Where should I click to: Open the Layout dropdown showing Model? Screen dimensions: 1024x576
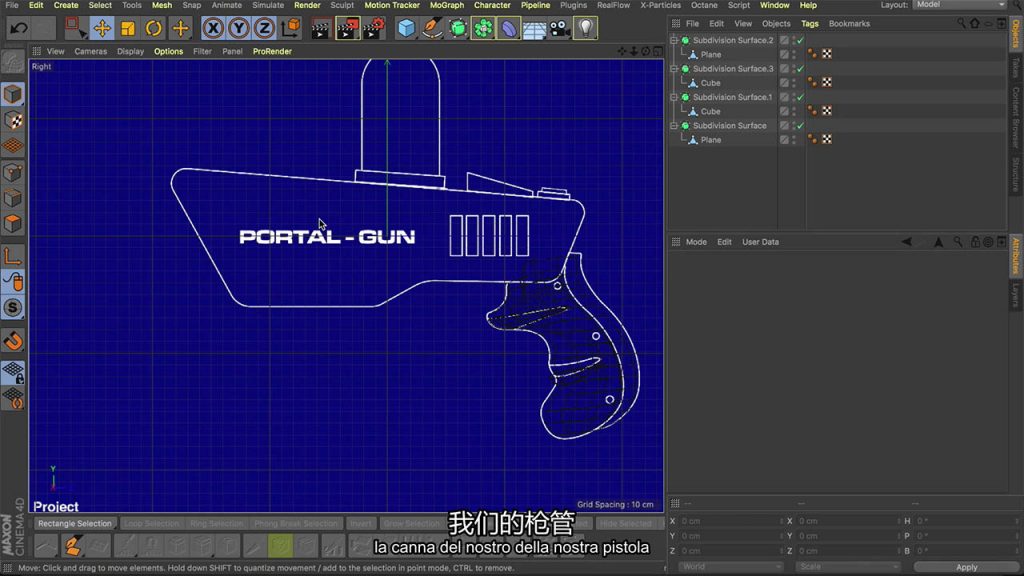pos(959,5)
